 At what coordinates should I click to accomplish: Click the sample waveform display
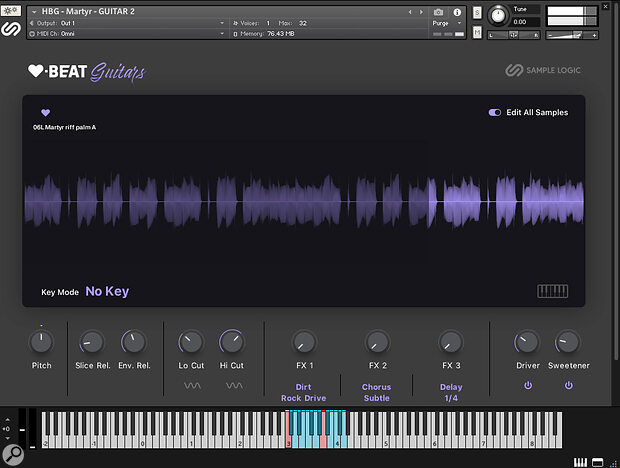304,202
